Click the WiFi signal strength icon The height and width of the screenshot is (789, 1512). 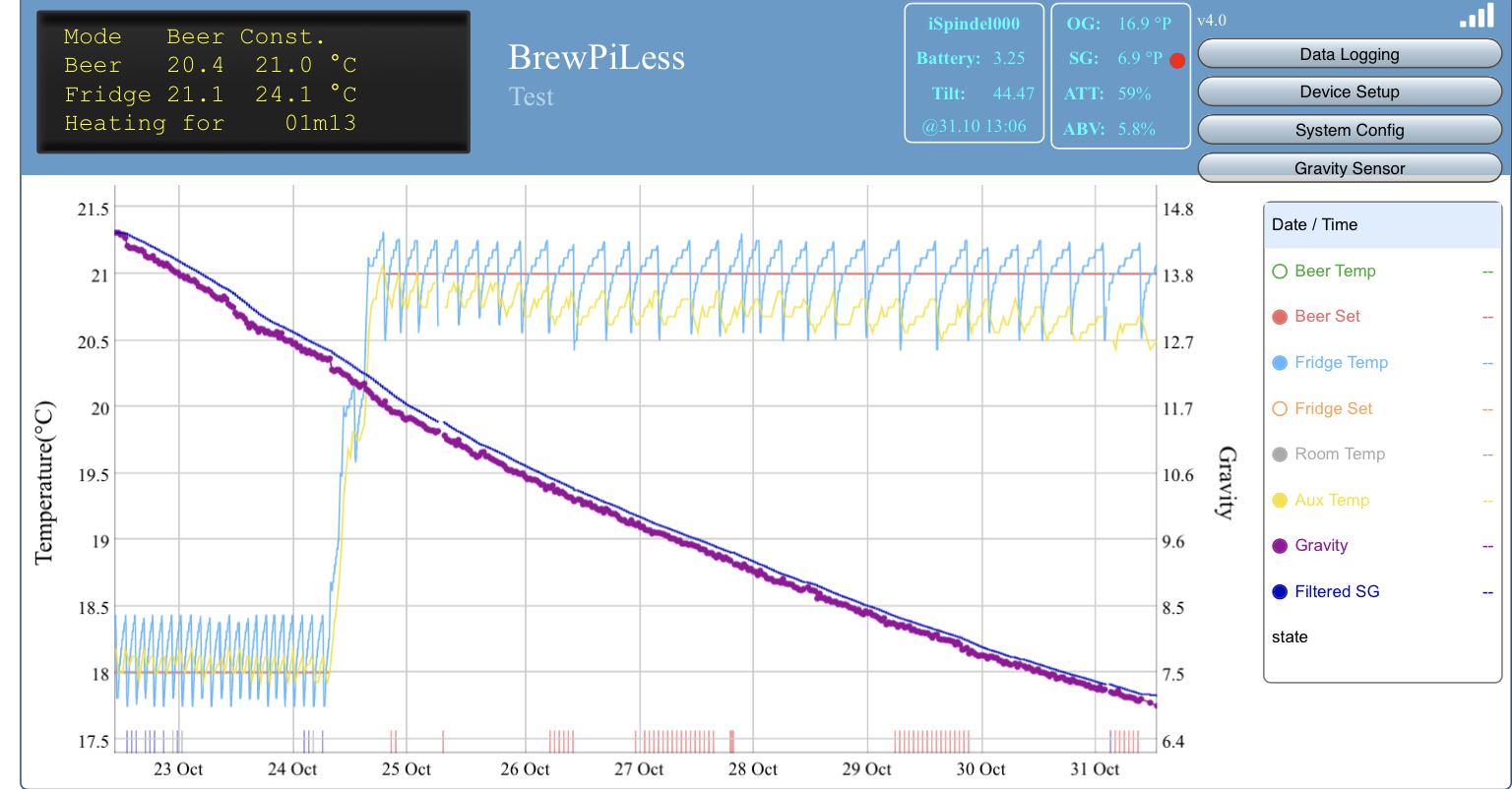click(1476, 18)
